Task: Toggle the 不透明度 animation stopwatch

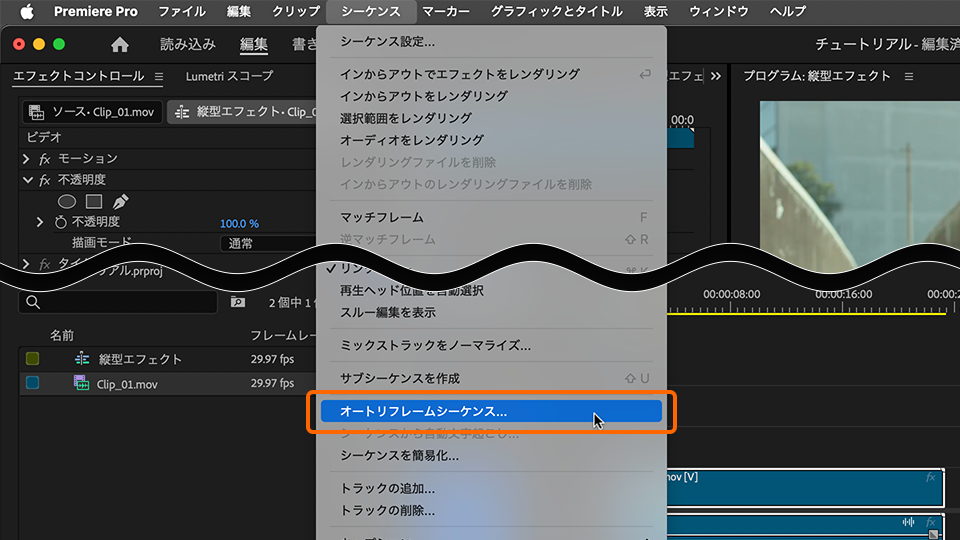Action: (60, 222)
